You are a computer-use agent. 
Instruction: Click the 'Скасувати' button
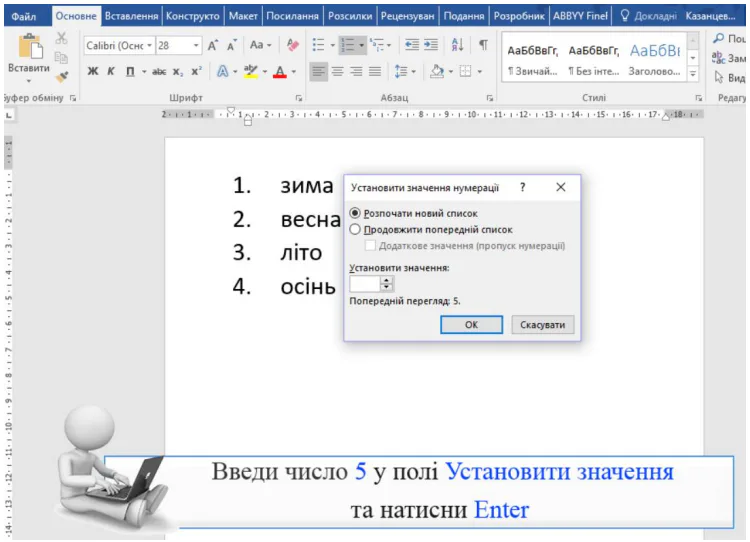pyautogui.click(x=543, y=325)
